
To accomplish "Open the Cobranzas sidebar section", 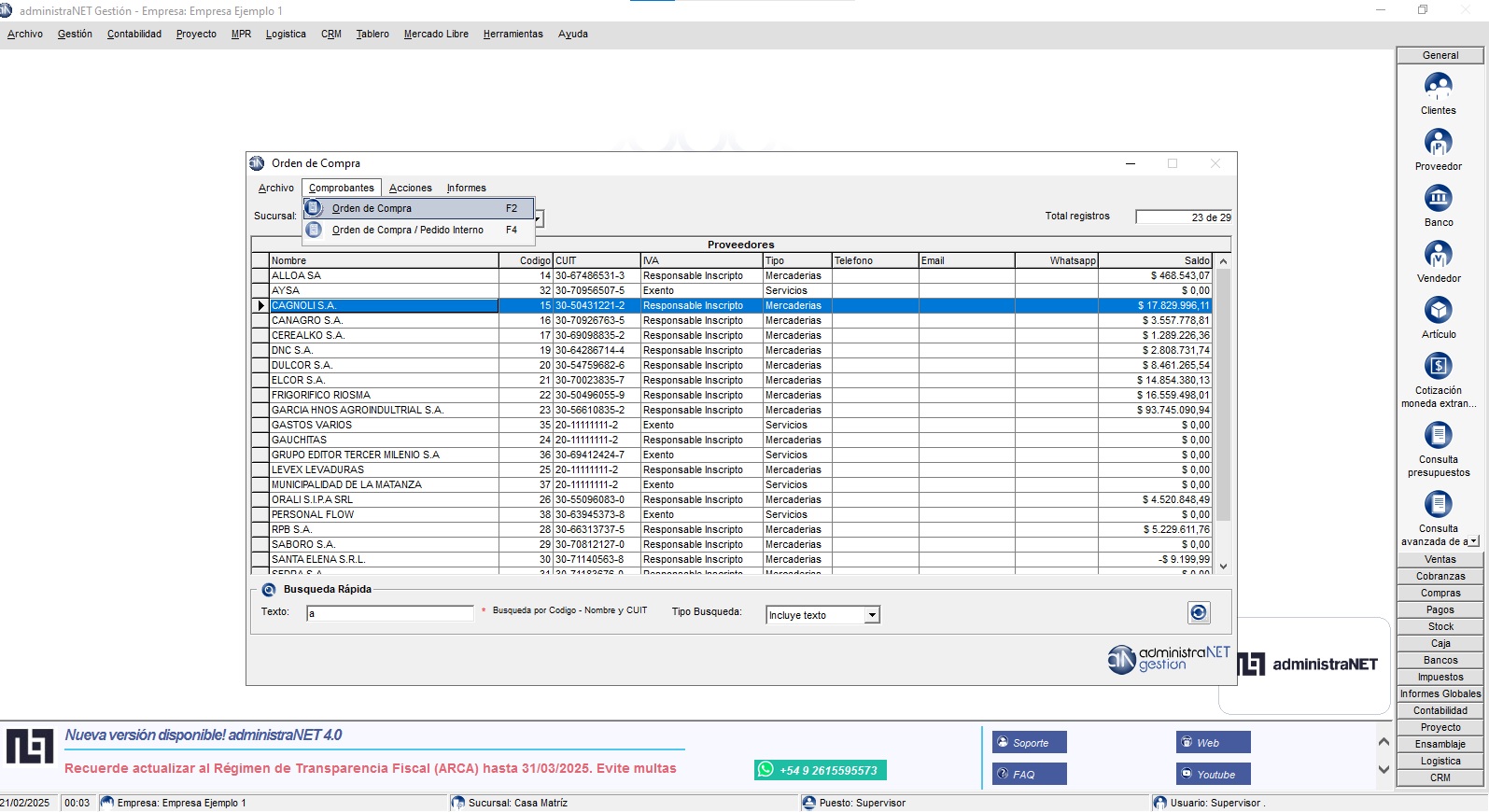I will tap(1440, 576).
